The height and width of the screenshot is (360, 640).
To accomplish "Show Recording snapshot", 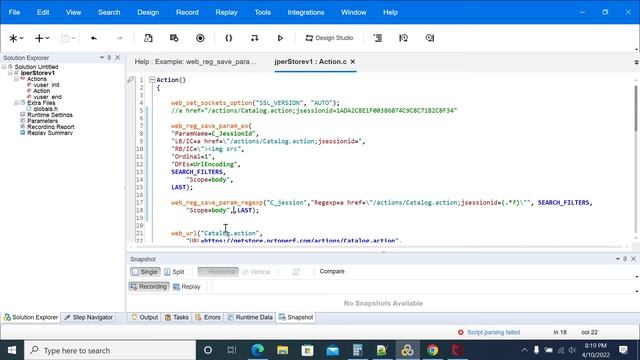I will tap(149, 287).
